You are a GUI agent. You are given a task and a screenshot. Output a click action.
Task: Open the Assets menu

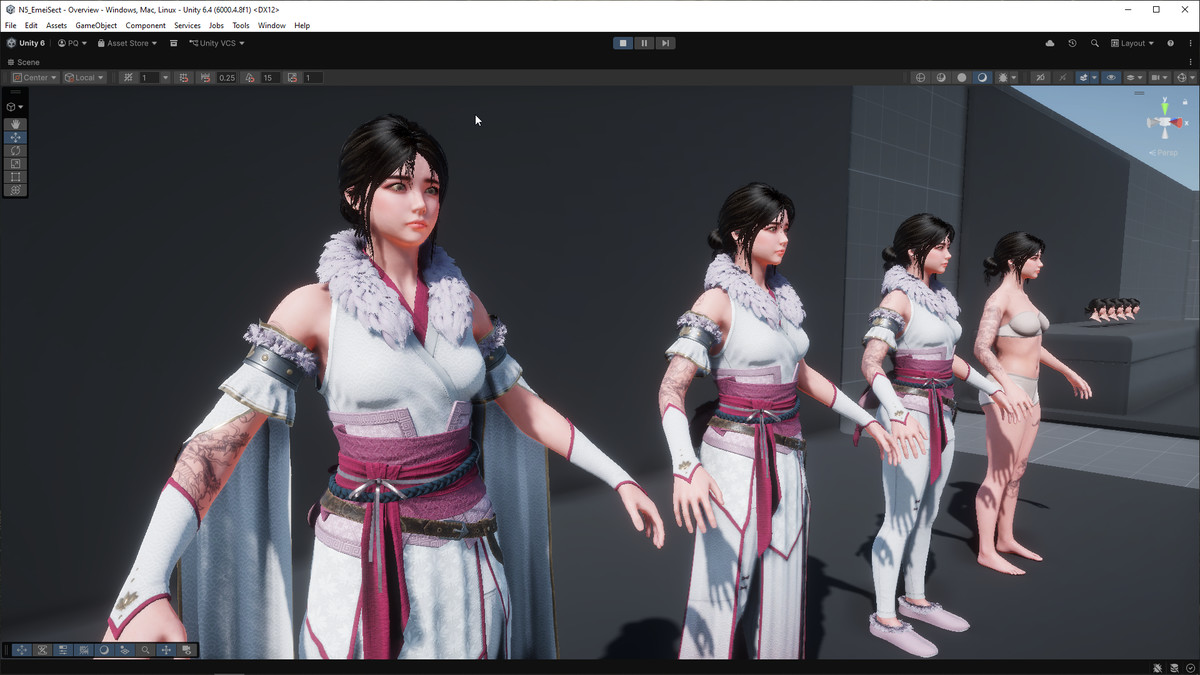[57, 25]
